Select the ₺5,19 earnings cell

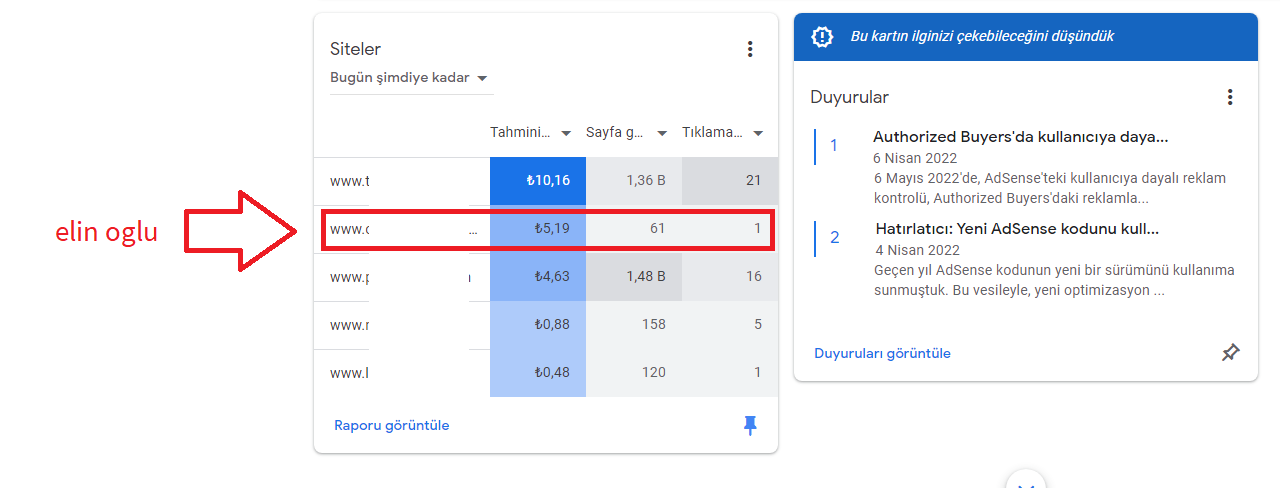(x=538, y=229)
